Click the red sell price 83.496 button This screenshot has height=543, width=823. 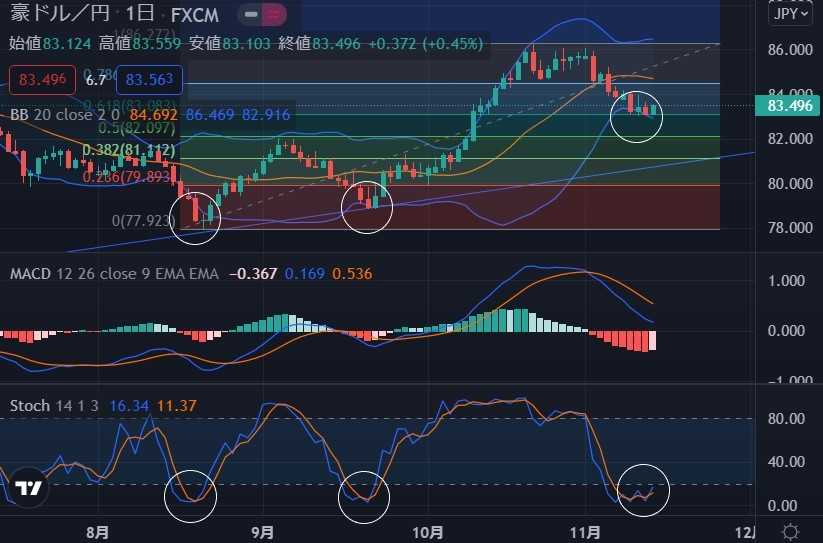coord(43,80)
